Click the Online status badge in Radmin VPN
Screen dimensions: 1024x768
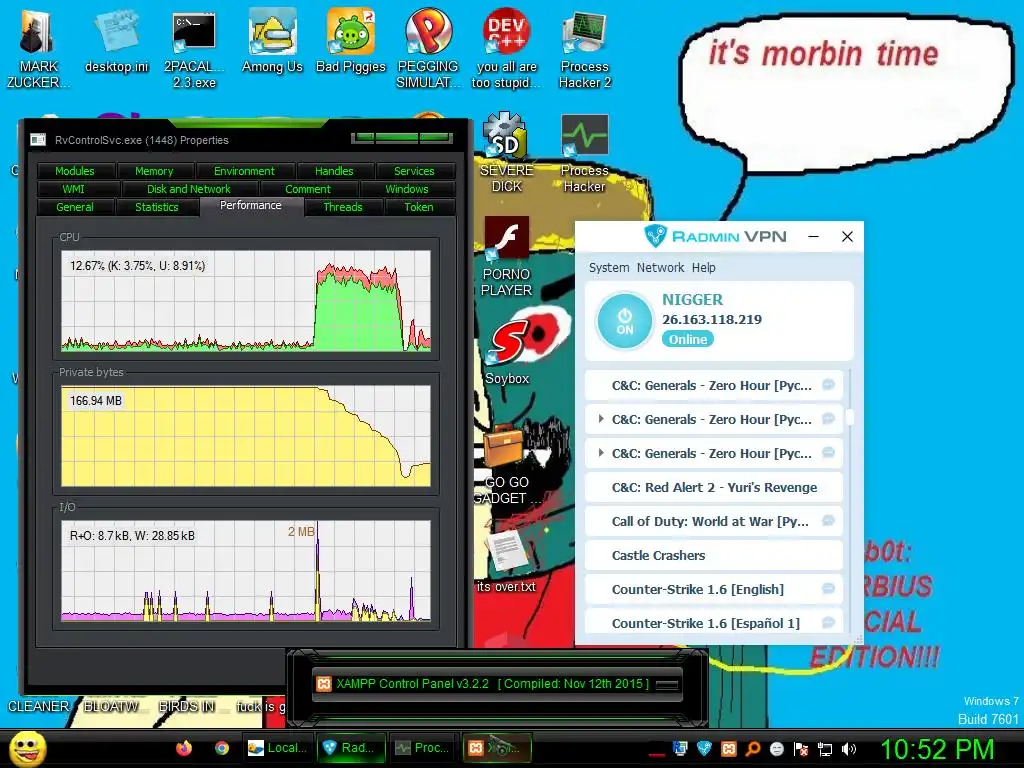click(688, 340)
